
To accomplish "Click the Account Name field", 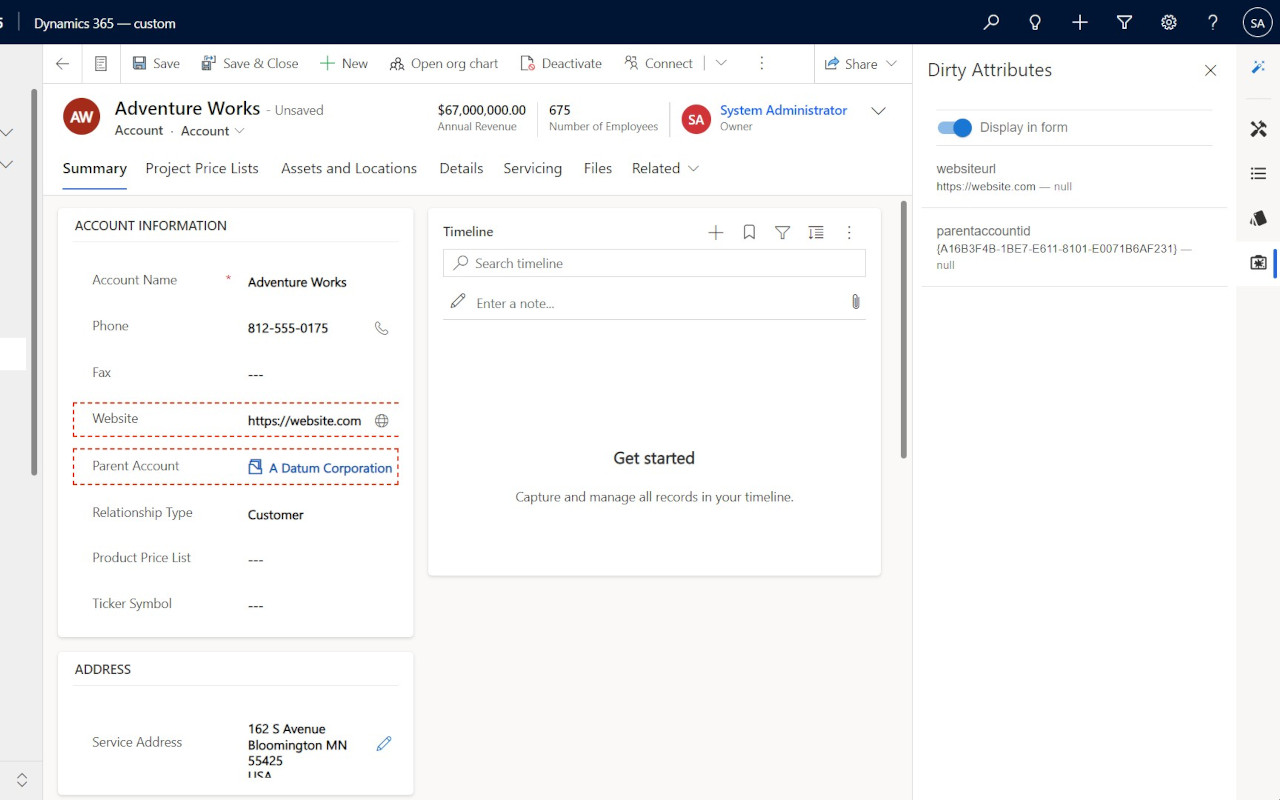I will (x=321, y=282).
